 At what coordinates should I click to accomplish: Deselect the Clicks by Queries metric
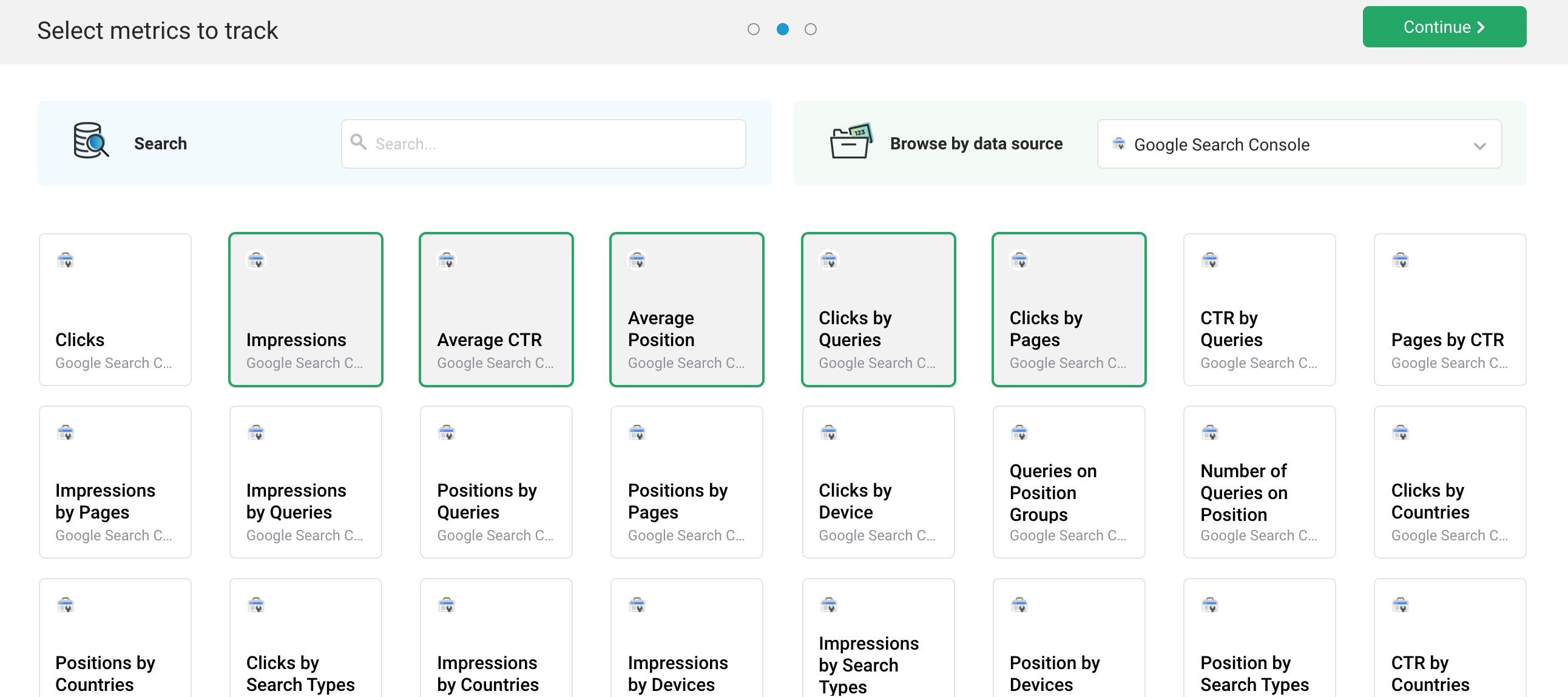(878, 310)
